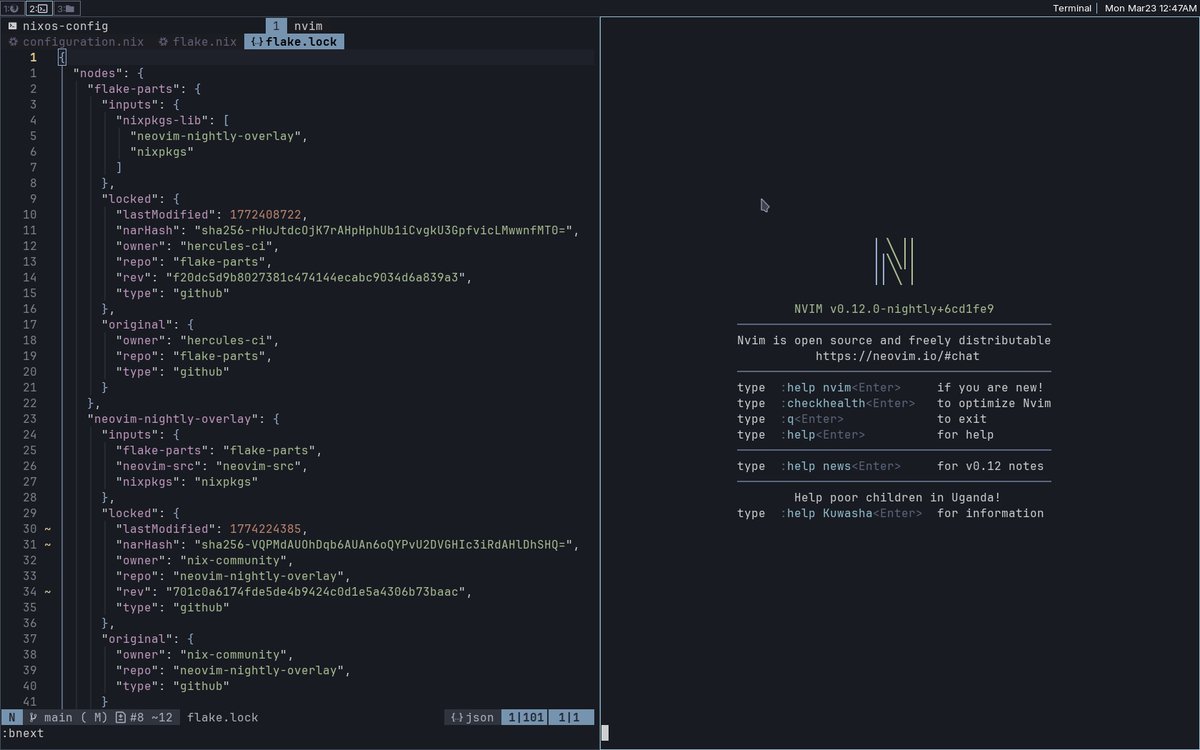The height and width of the screenshot is (750, 1200).
Task: Click the N normal-mode indicator
Action: tap(11, 717)
